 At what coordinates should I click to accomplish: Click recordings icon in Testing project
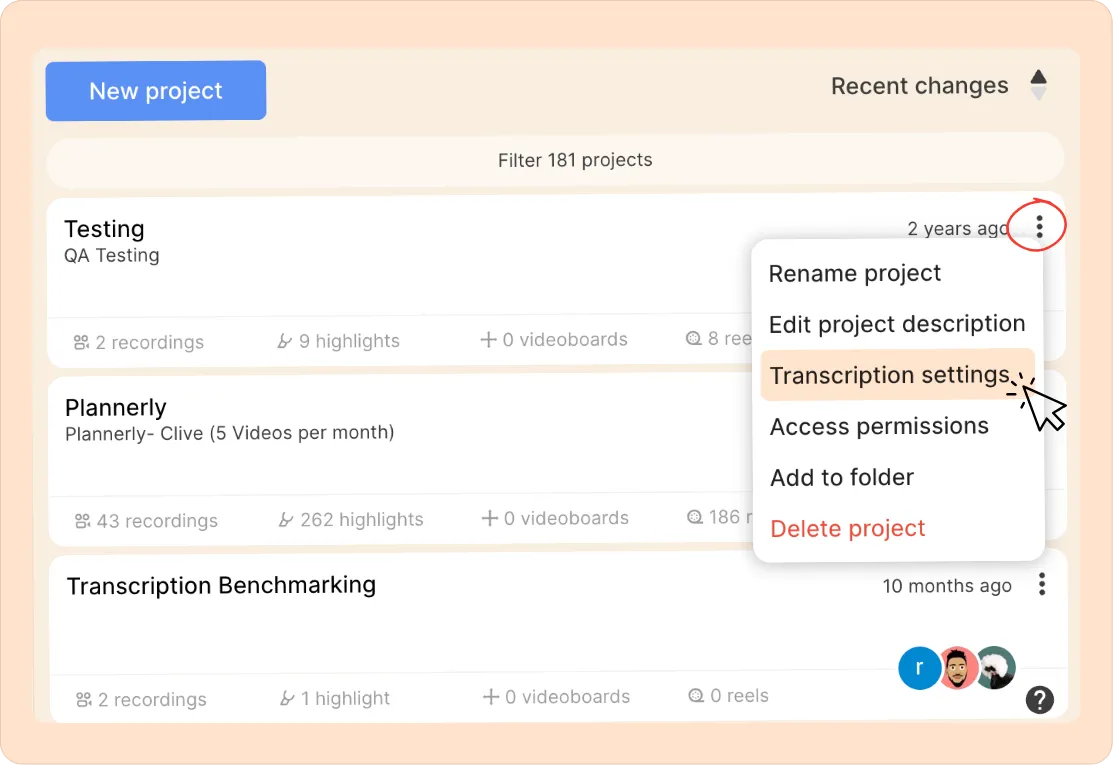click(x=81, y=342)
